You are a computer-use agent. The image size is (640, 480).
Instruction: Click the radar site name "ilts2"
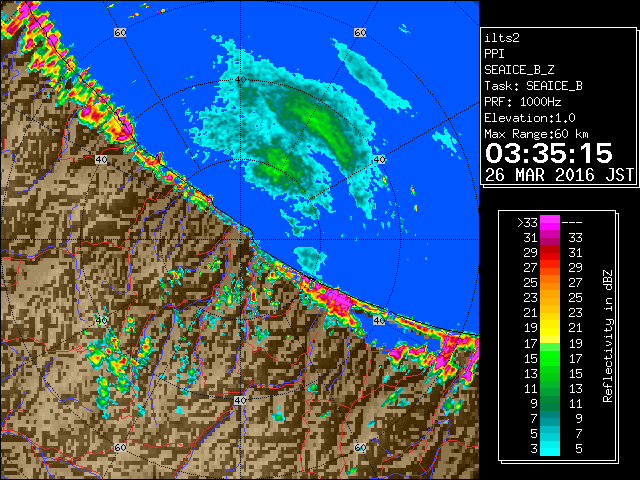[x=502, y=38]
